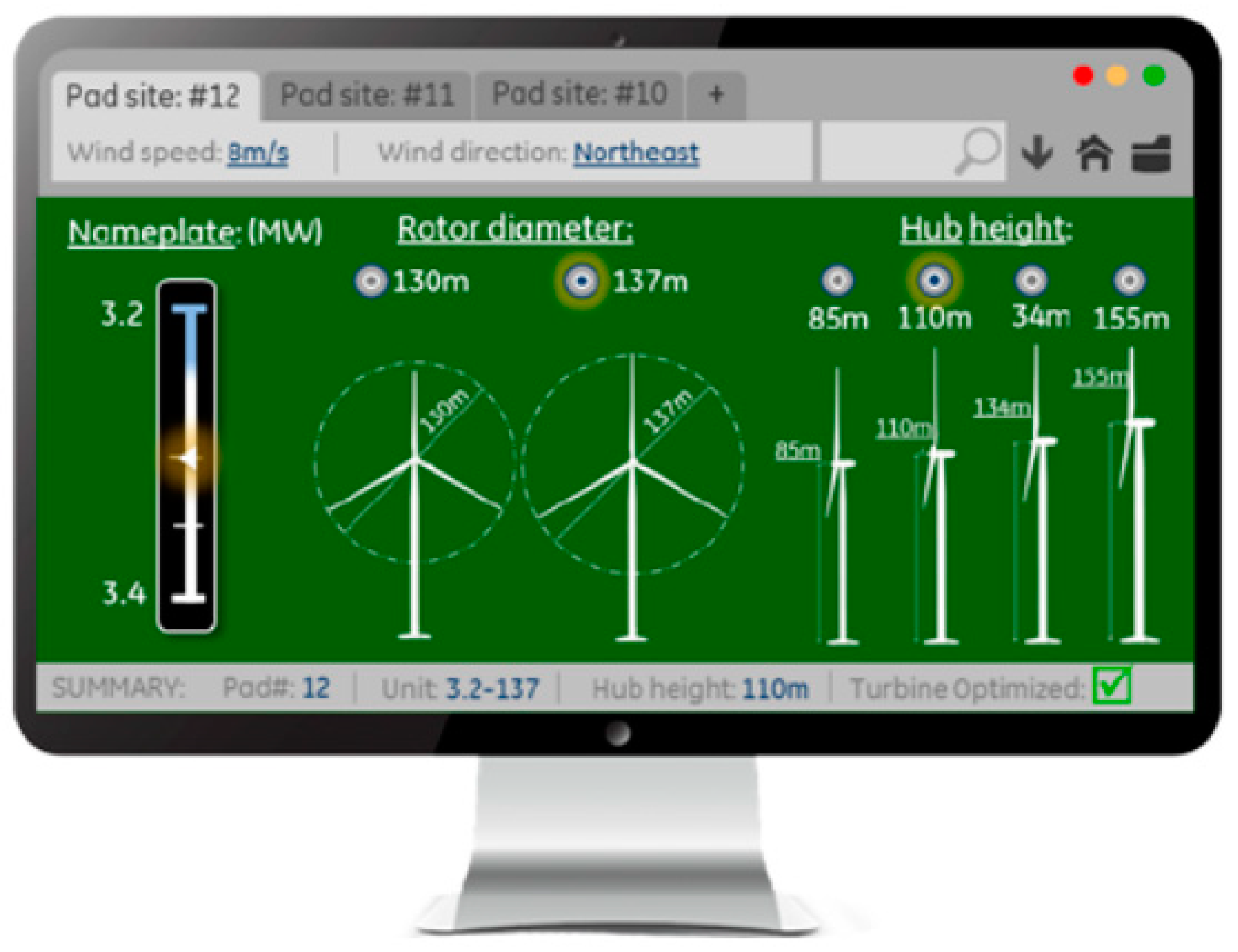Open the folder icon in toolbar
The height and width of the screenshot is (952, 1238).
point(1151,154)
